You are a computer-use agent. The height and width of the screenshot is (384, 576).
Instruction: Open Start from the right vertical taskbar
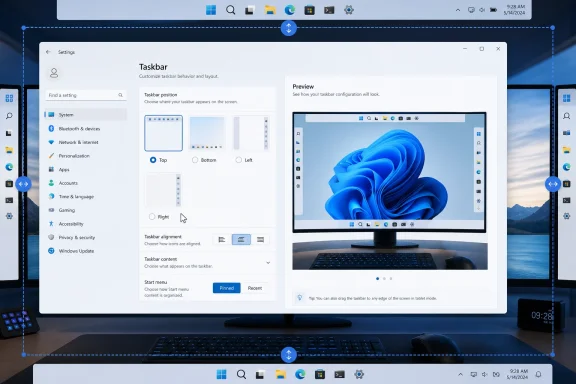click(567, 98)
